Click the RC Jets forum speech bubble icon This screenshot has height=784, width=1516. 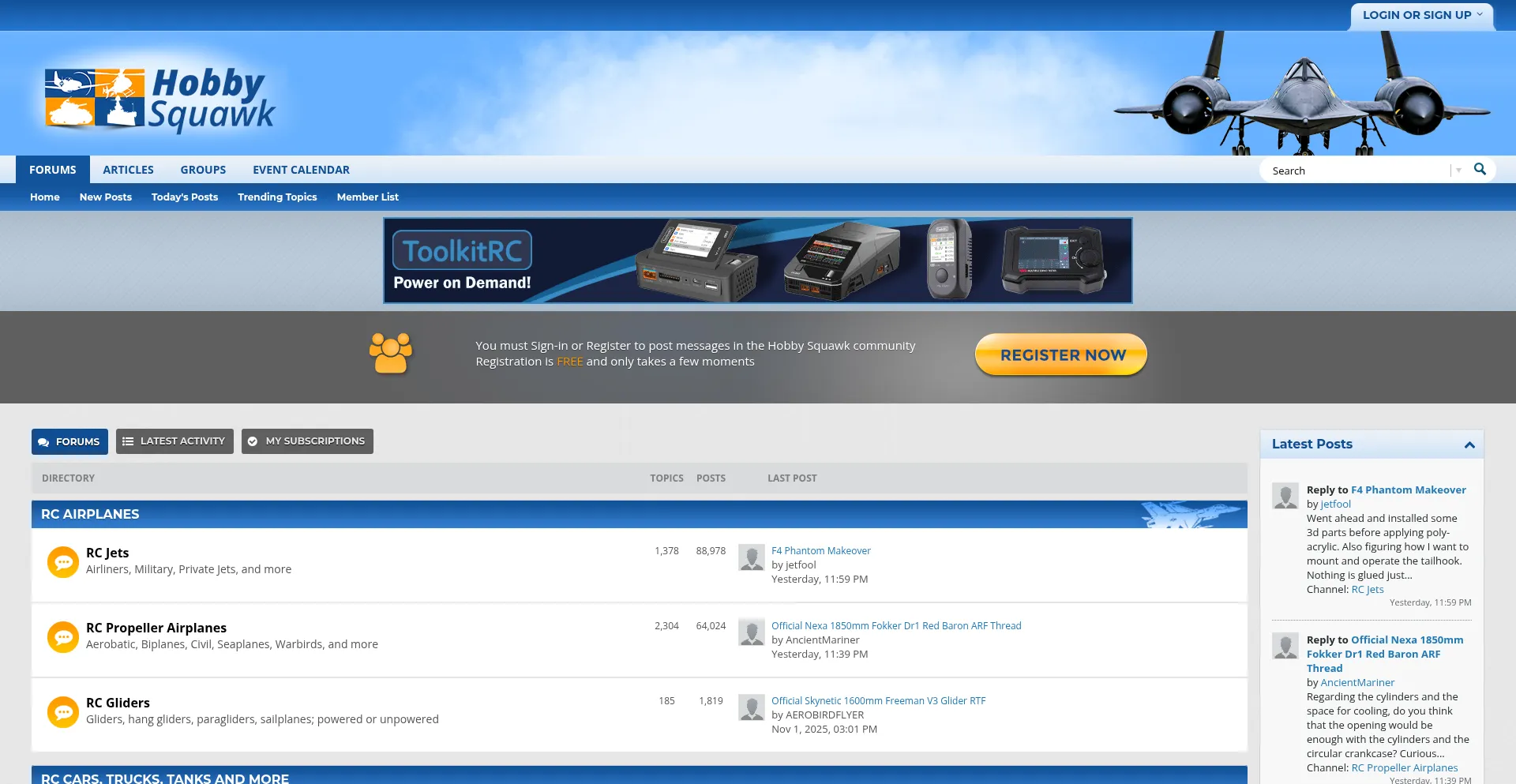click(62, 562)
